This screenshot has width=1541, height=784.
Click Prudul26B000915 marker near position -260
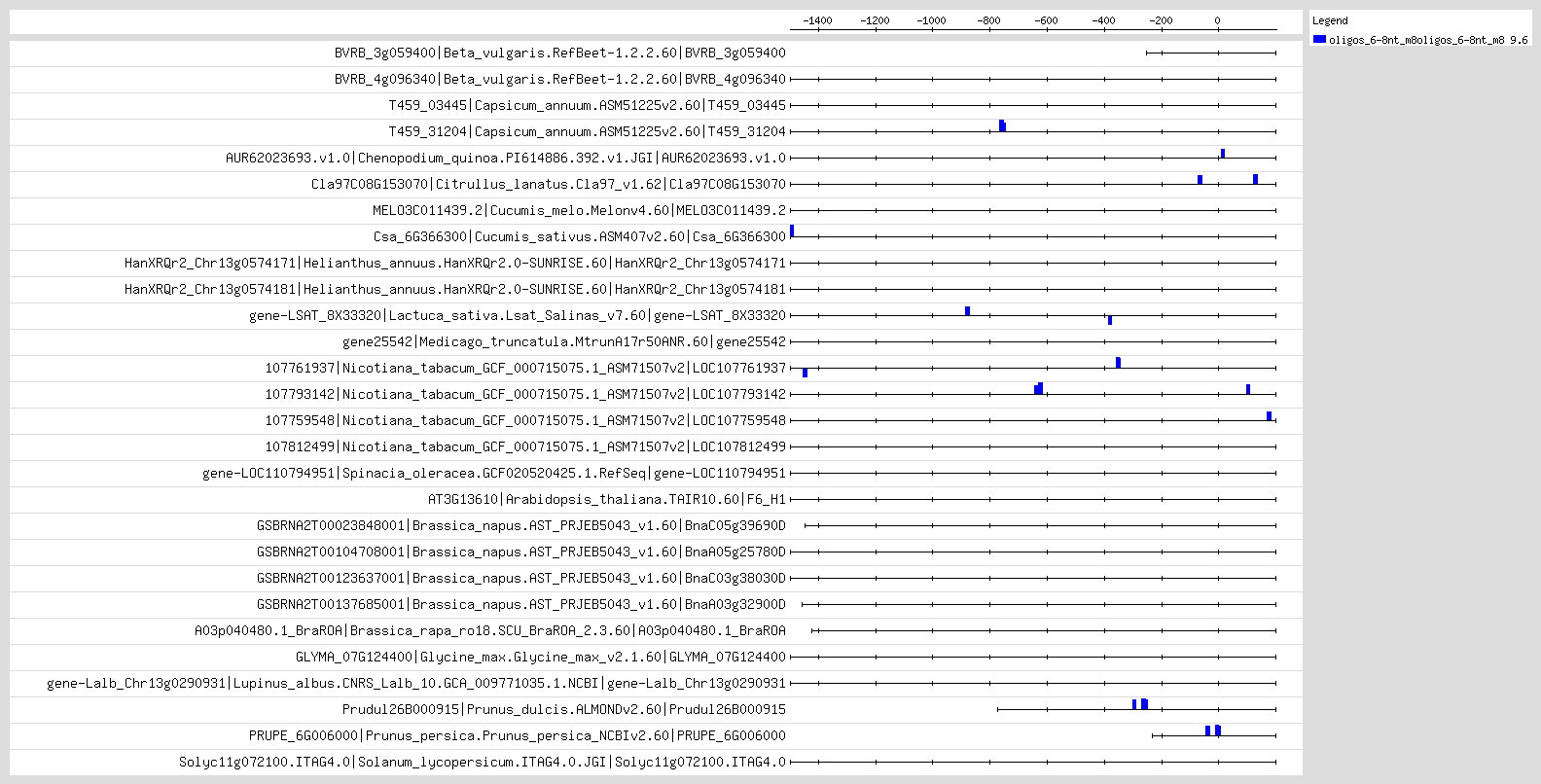click(1144, 704)
